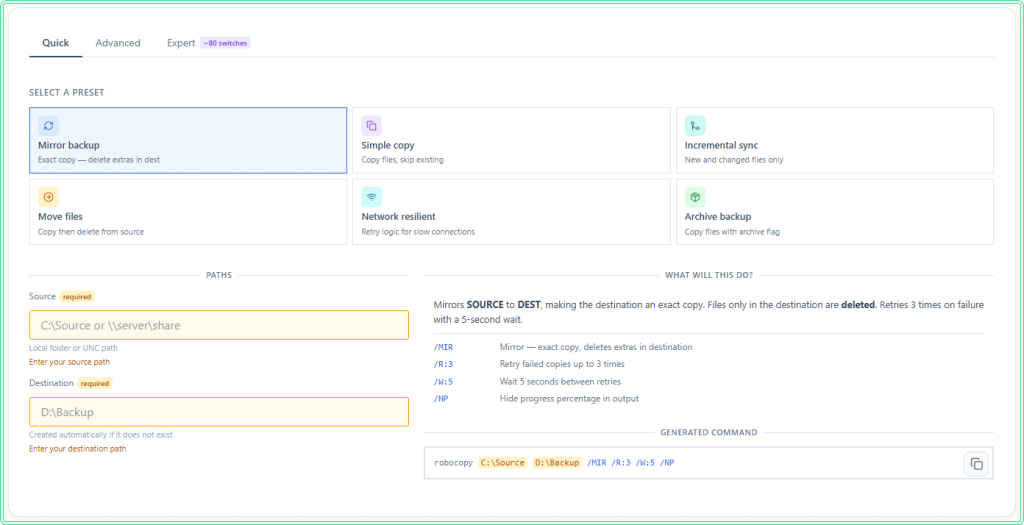
Task: Pick the Archive backup preset
Action: pyautogui.click(x=835, y=212)
